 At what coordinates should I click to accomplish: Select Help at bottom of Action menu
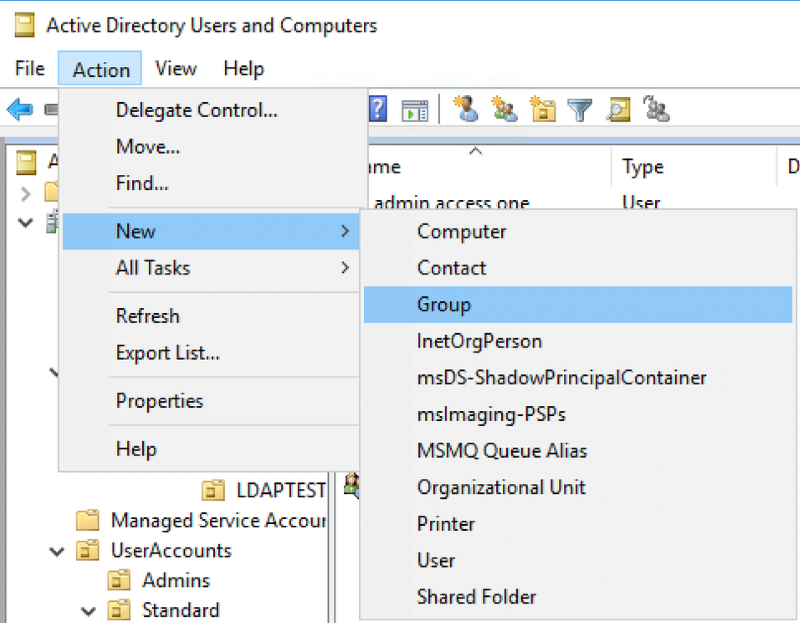tap(211, 449)
